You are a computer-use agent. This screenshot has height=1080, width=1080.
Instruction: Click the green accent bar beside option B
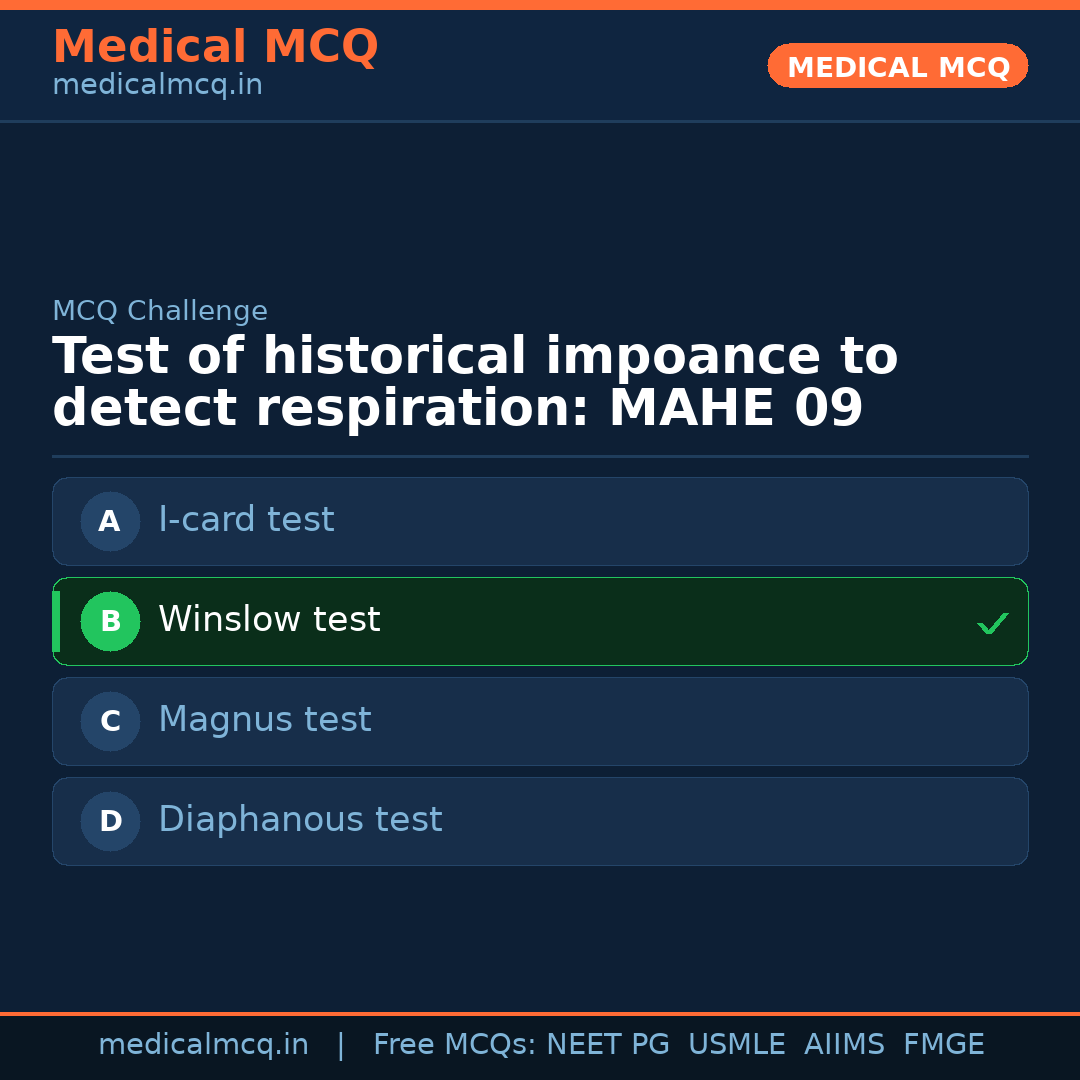coord(56,621)
